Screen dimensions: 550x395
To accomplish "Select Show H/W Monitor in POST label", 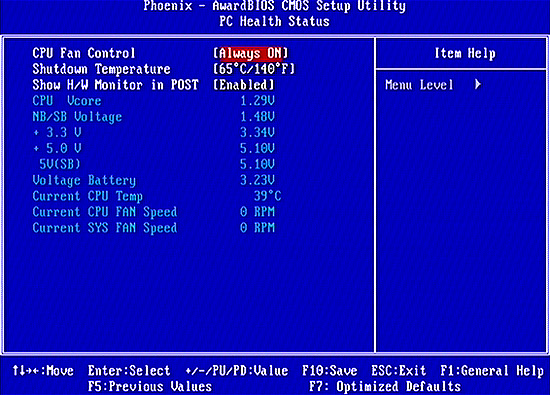I will [x=115, y=85].
